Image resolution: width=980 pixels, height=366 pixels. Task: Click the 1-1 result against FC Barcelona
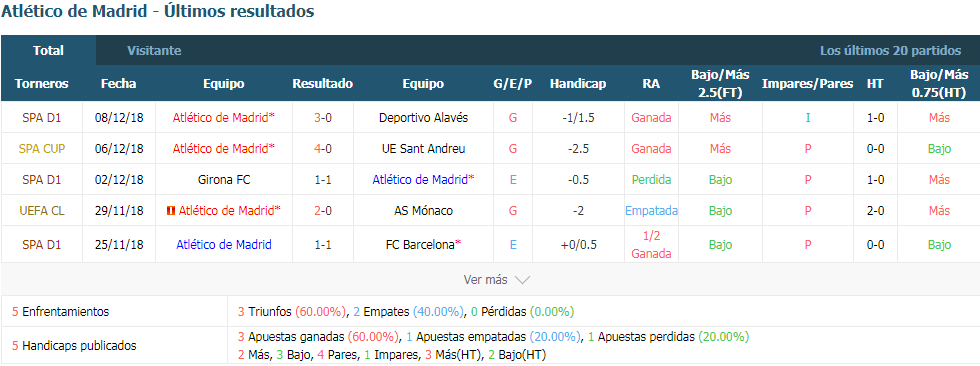(322, 245)
